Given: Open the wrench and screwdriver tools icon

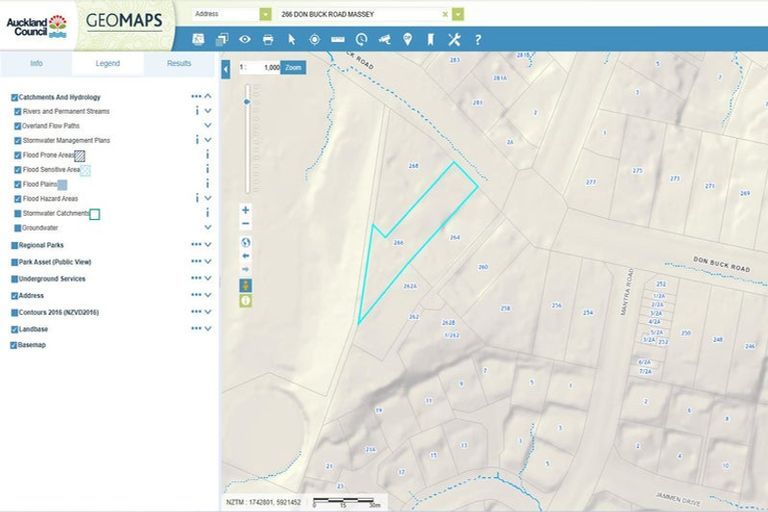Looking at the screenshot, I should click(x=454, y=39).
